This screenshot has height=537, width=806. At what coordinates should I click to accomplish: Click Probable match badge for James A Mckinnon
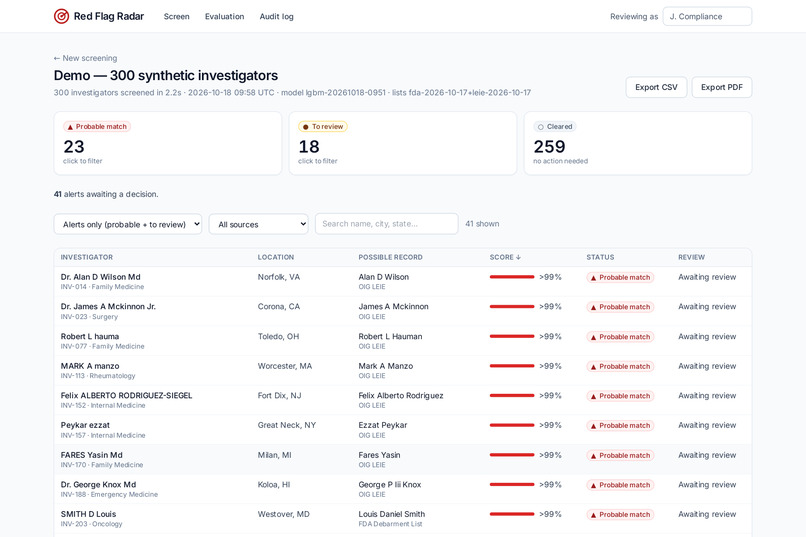point(620,307)
